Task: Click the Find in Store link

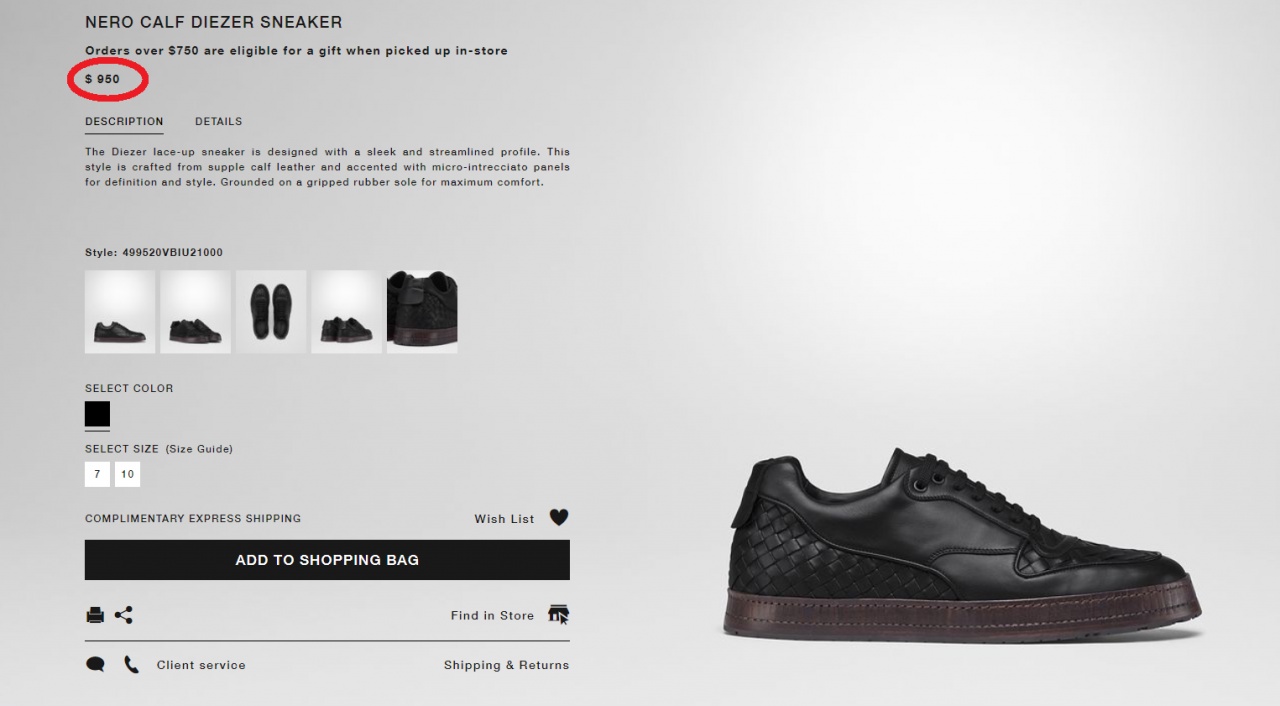Action: click(492, 615)
